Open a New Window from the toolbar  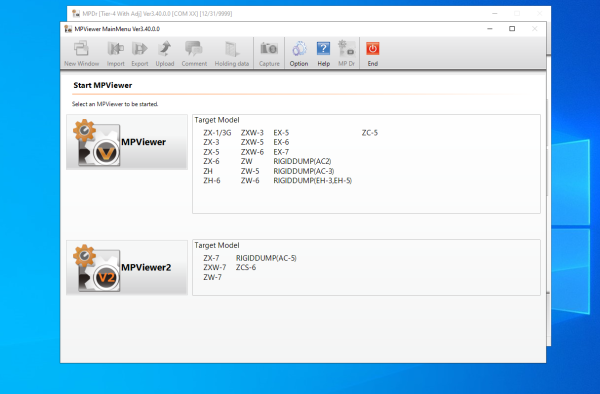click(82, 54)
